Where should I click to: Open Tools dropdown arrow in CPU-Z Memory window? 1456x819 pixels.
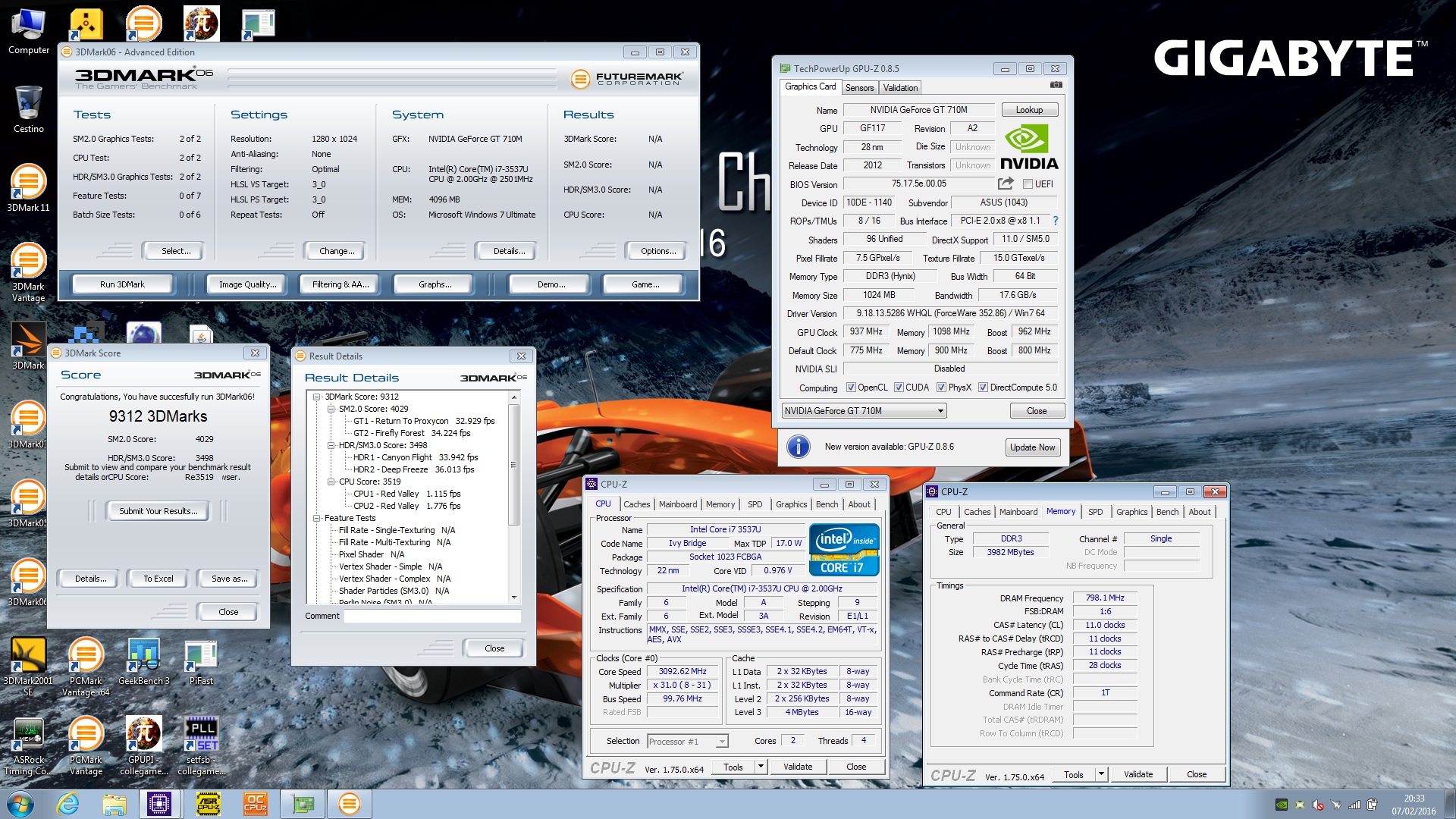[1101, 774]
